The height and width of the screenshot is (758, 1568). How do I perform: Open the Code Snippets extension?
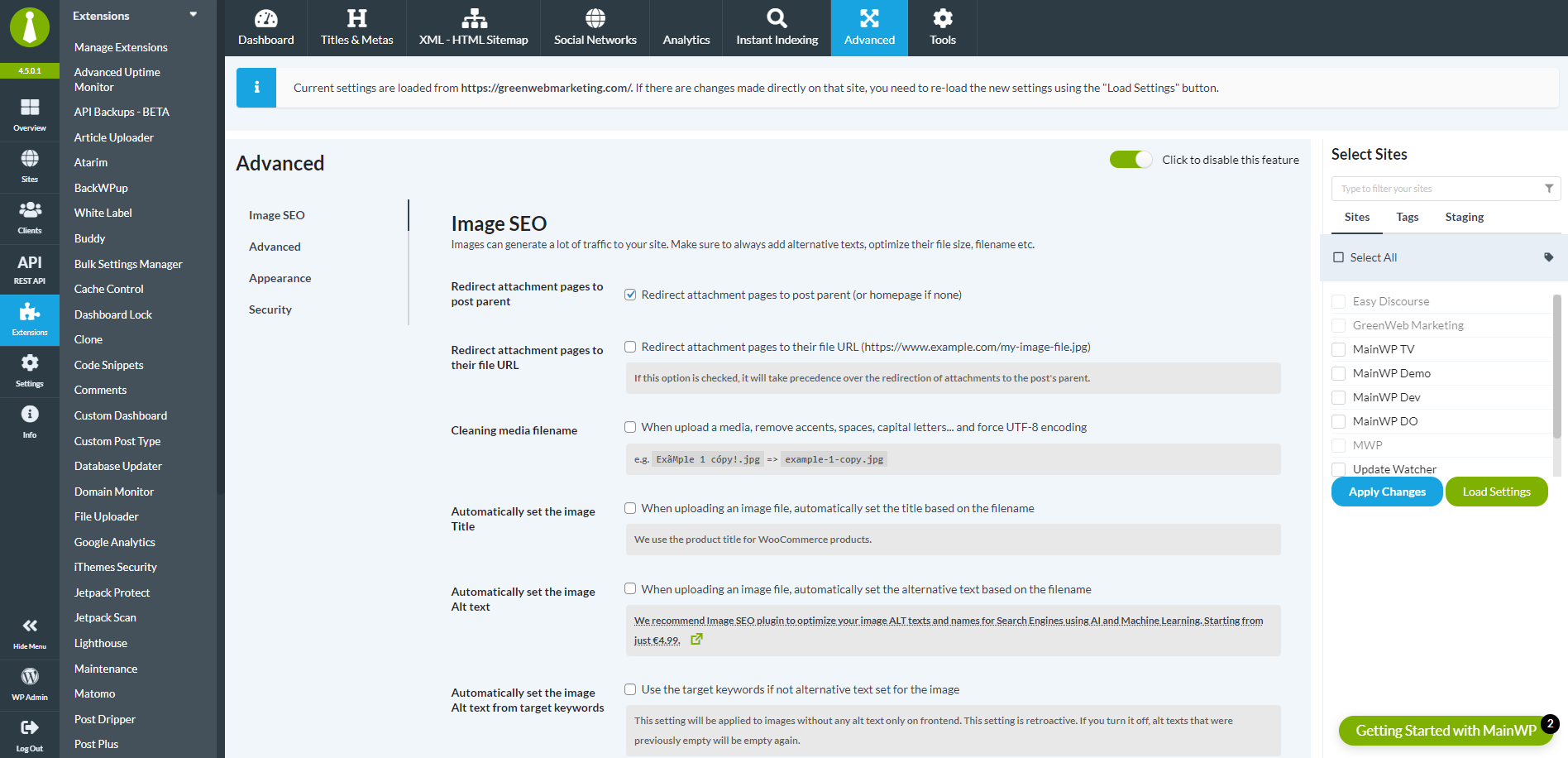coord(109,365)
